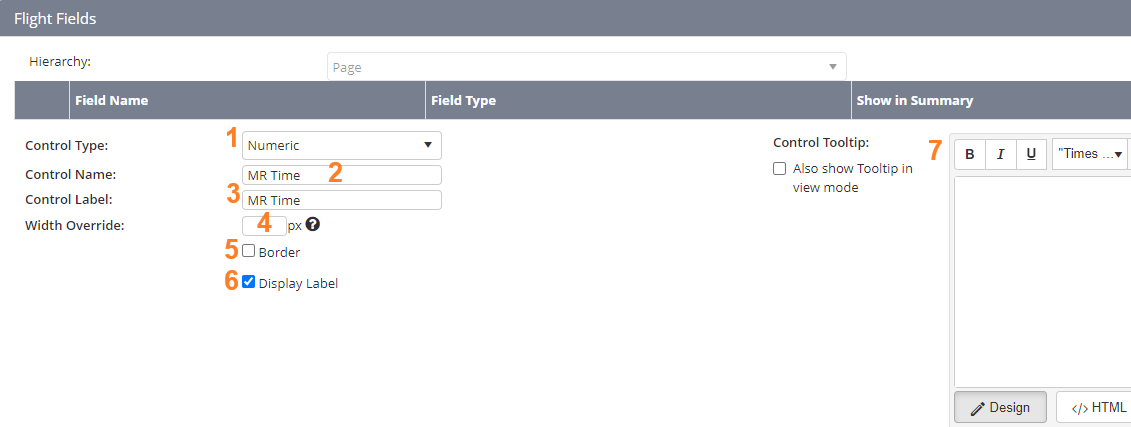Toggle bold formatting in tooltip editor
This screenshot has height=427, width=1131.
970,155
